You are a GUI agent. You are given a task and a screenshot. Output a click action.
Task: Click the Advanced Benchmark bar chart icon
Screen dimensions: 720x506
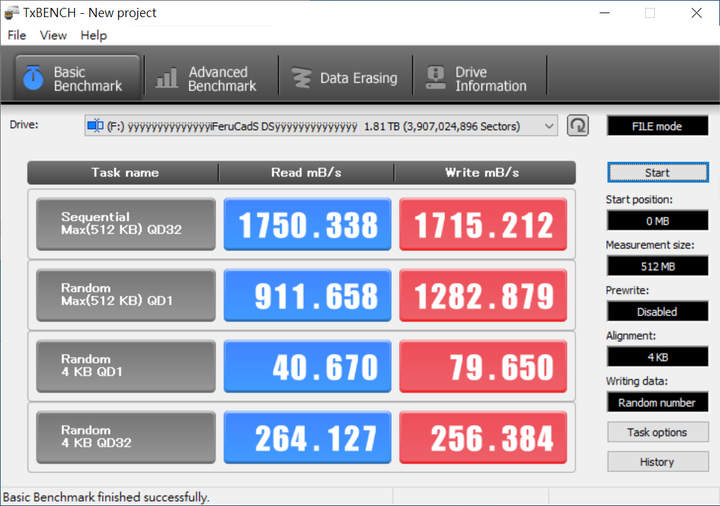pyautogui.click(x=166, y=78)
